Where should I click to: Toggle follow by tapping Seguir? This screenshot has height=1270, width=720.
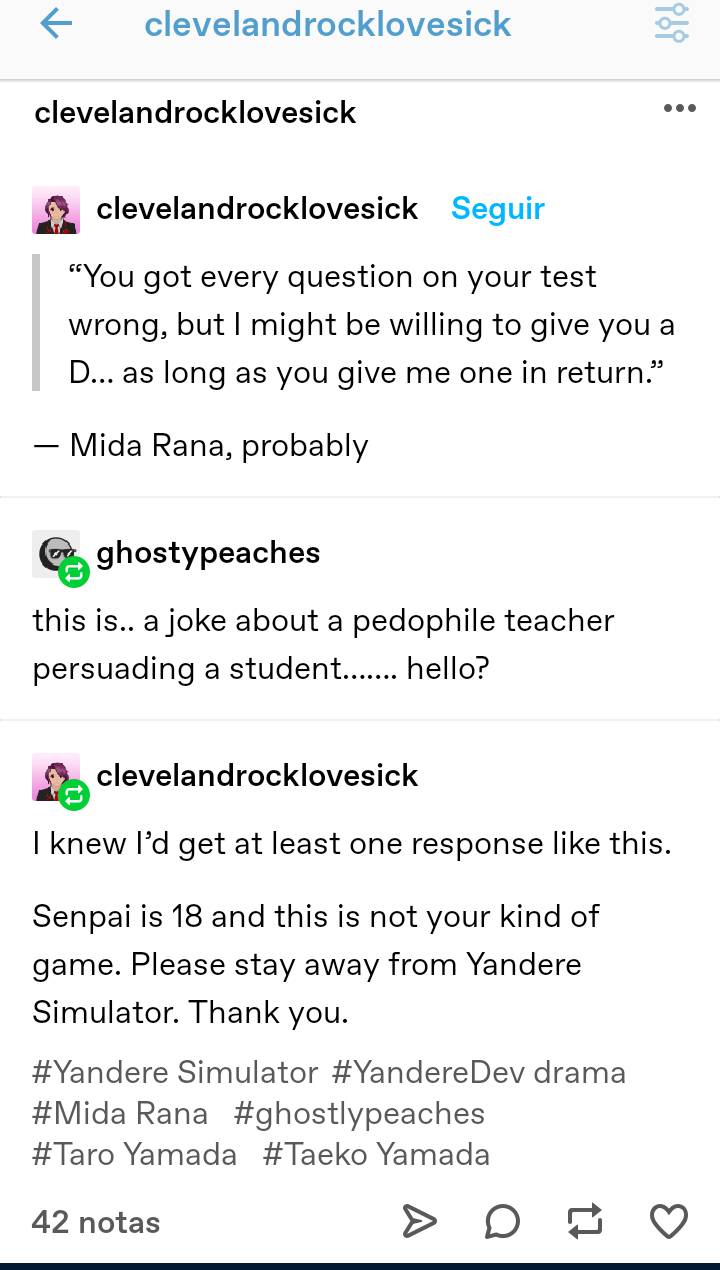pos(498,208)
